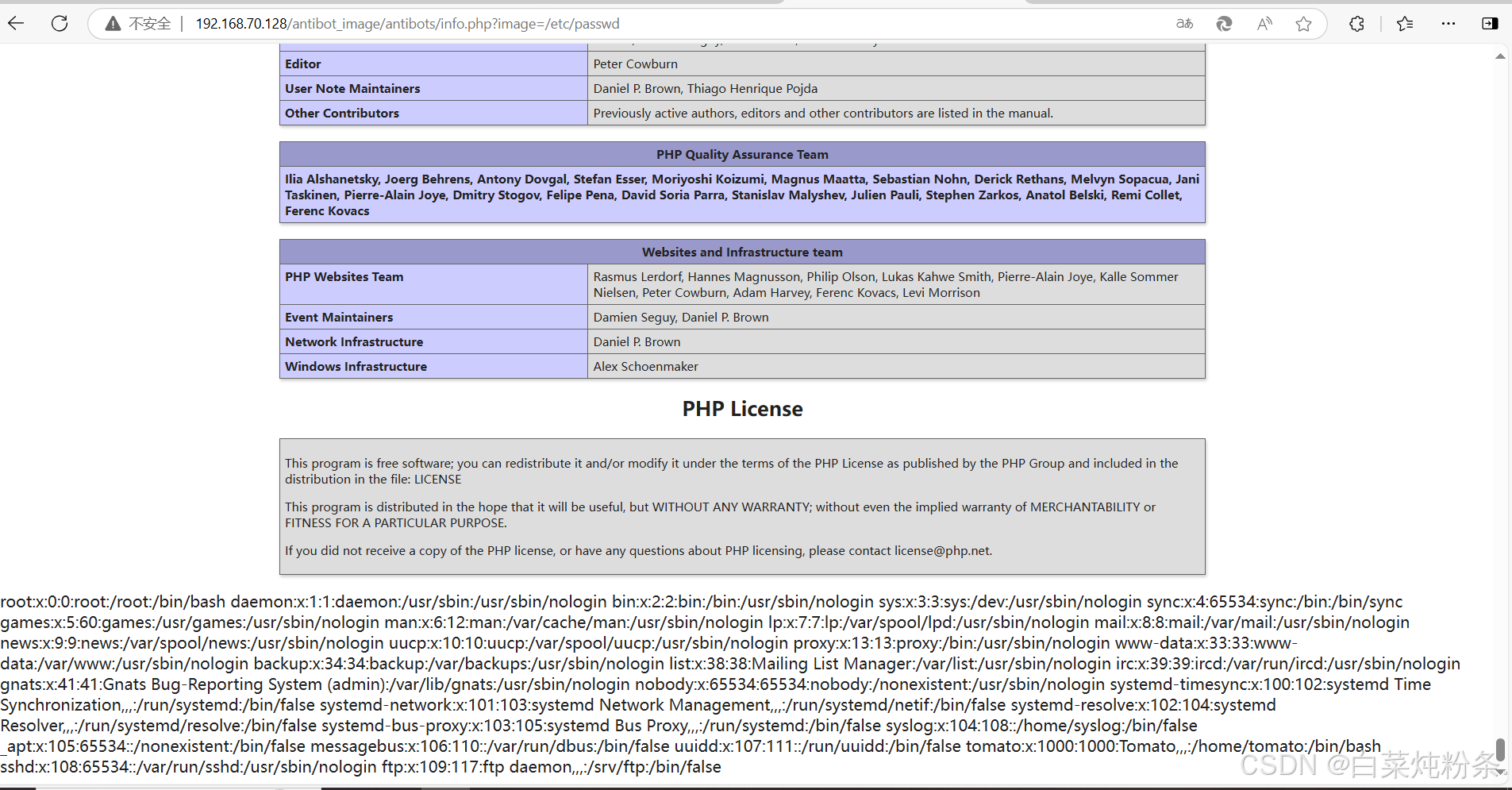Viewport: 1512px width, 790px height.
Task: Click the license@php.net contact text
Action: point(942,551)
